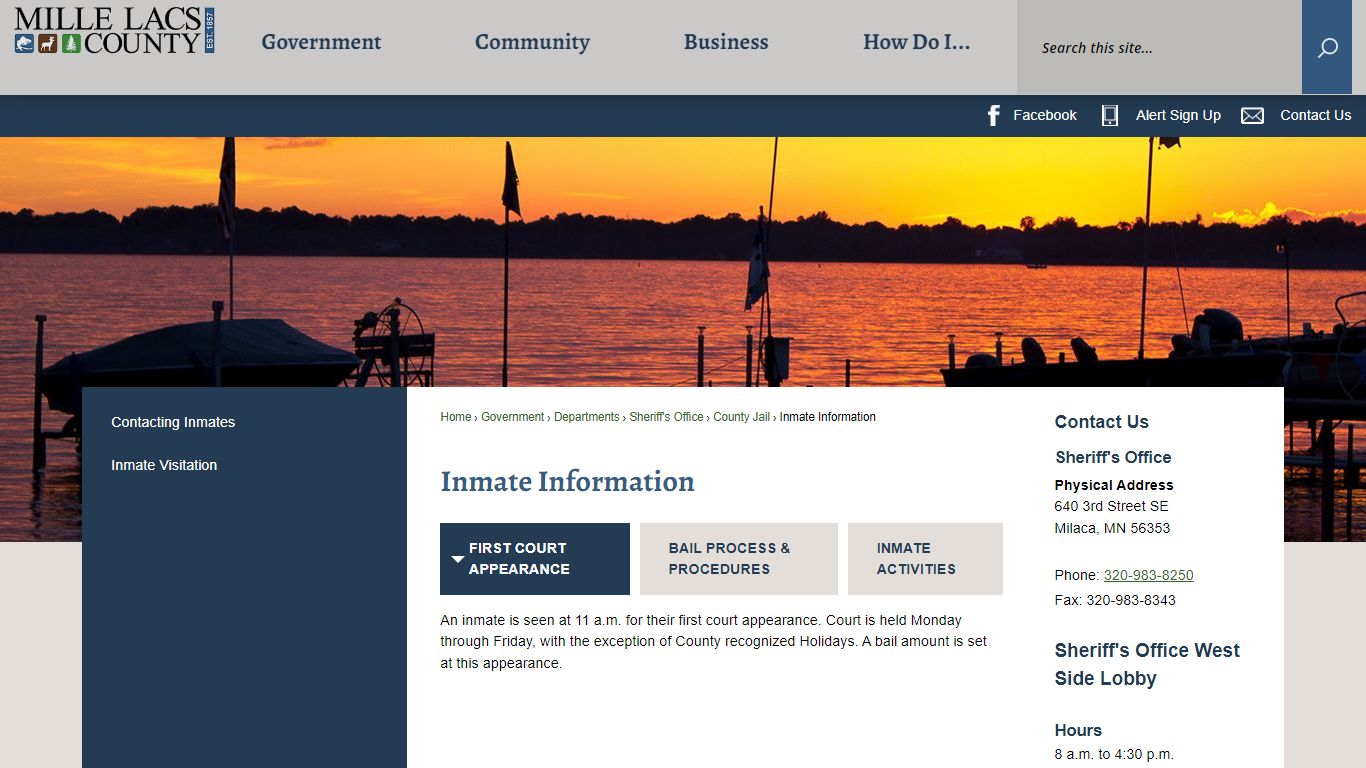
Task: Go to Inmate Visitation page
Action: coord(164,465)
